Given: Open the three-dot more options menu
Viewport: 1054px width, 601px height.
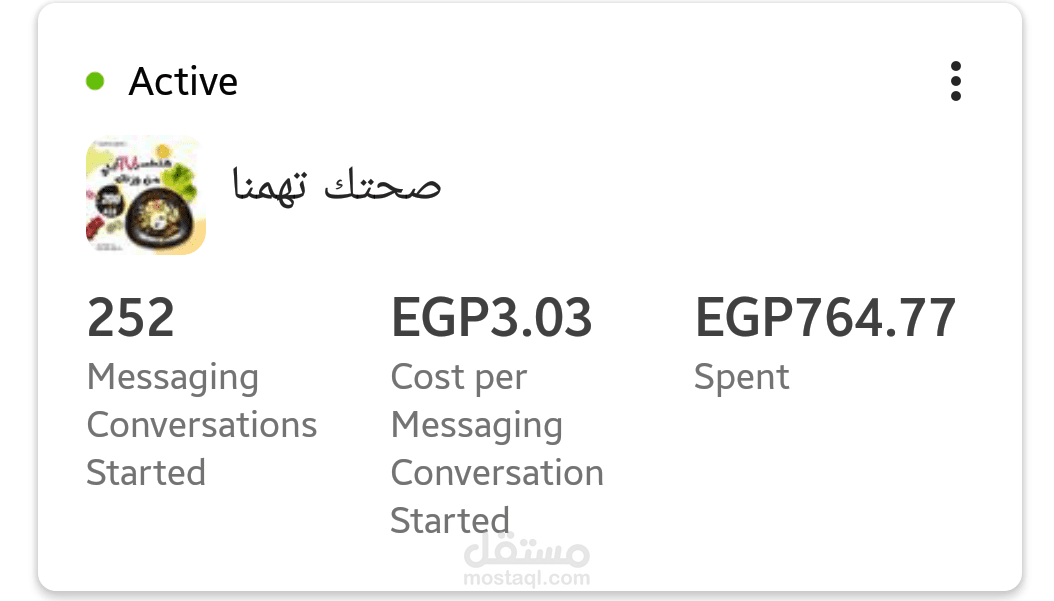Looking at the screenshot, I should pyautogui.click(x=956, y=81).
